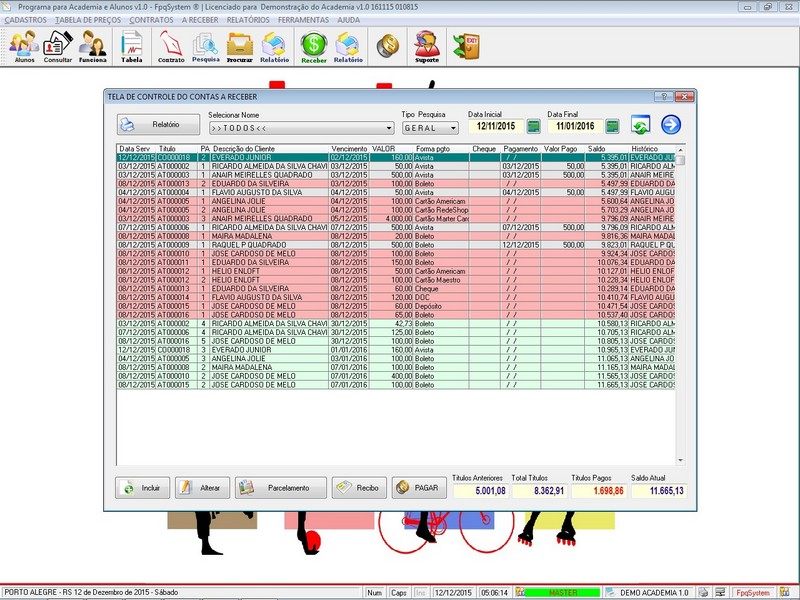Click the blue arrow go button
800x600 pixels.
tap(671, 125)
